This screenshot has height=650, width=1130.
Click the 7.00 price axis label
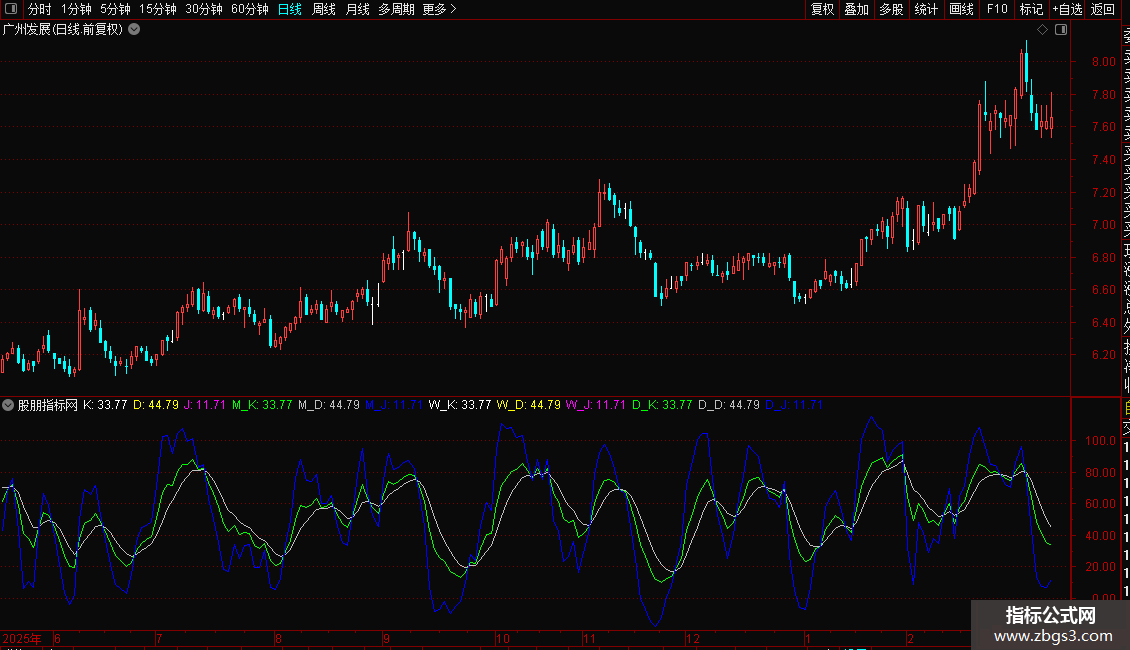tap(1103, 225)
